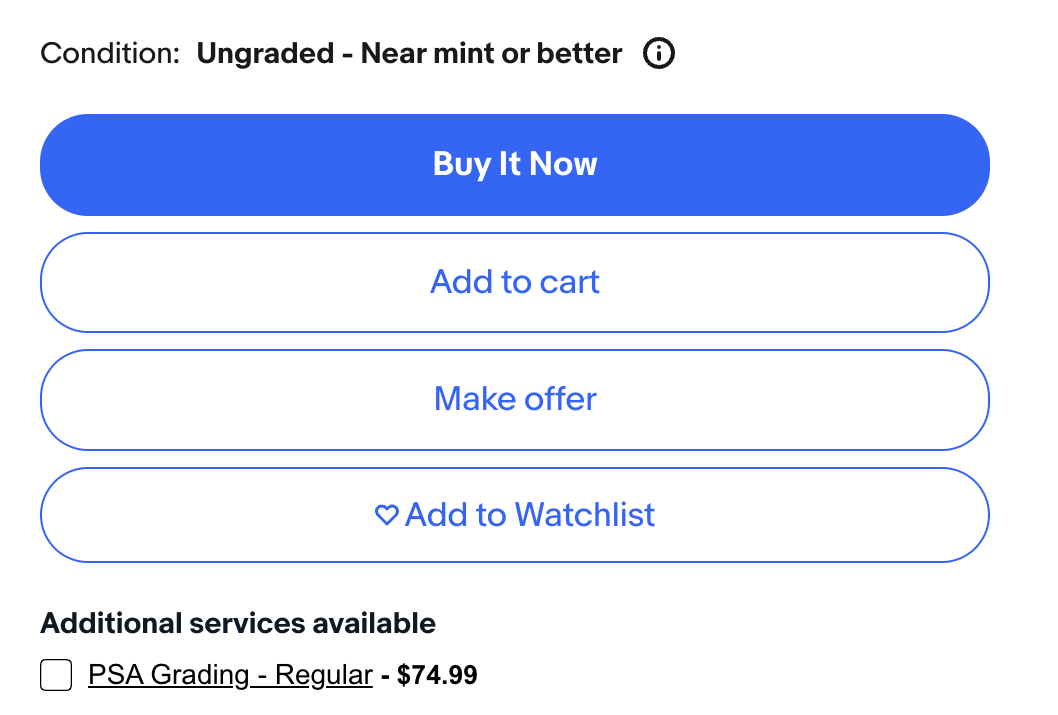
Task: Enable the $74.99 PSA grading add-on
Action: [56, 676]
